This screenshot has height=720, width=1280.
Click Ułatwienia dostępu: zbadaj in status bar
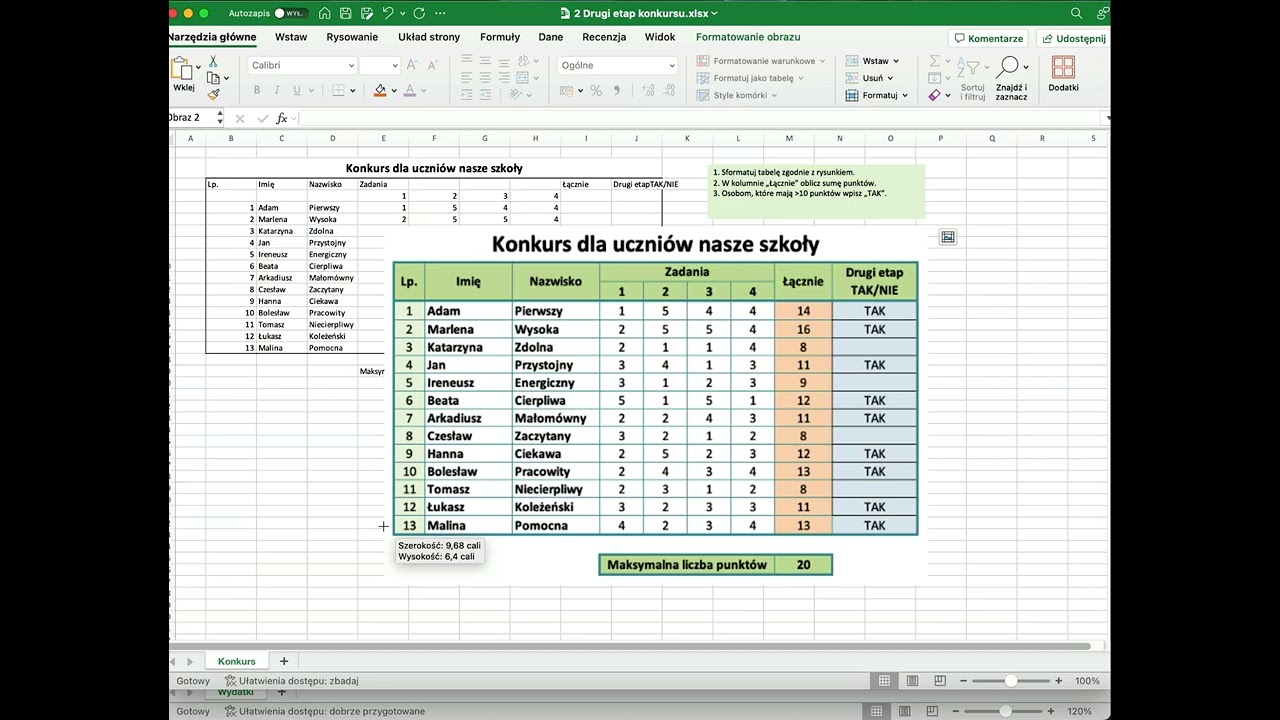(x=292, y=681)
